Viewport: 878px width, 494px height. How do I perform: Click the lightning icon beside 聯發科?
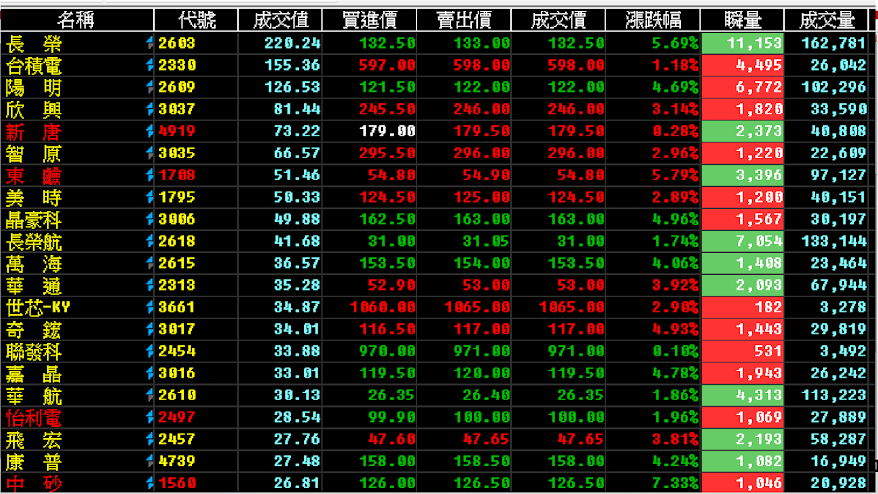point(150,351)
